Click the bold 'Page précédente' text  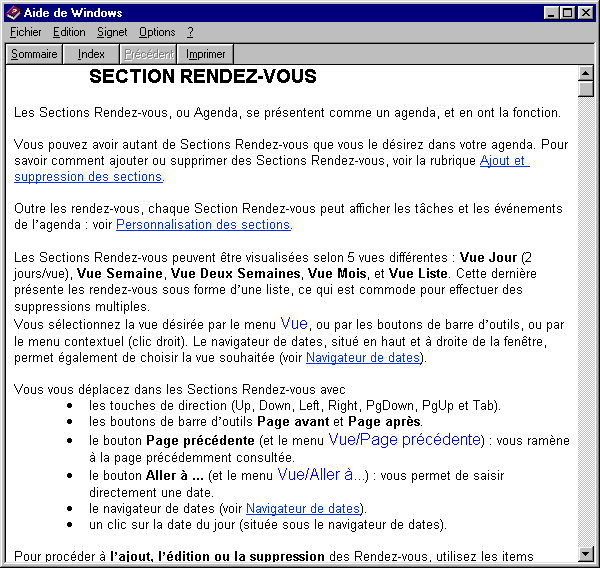point(200,441)
